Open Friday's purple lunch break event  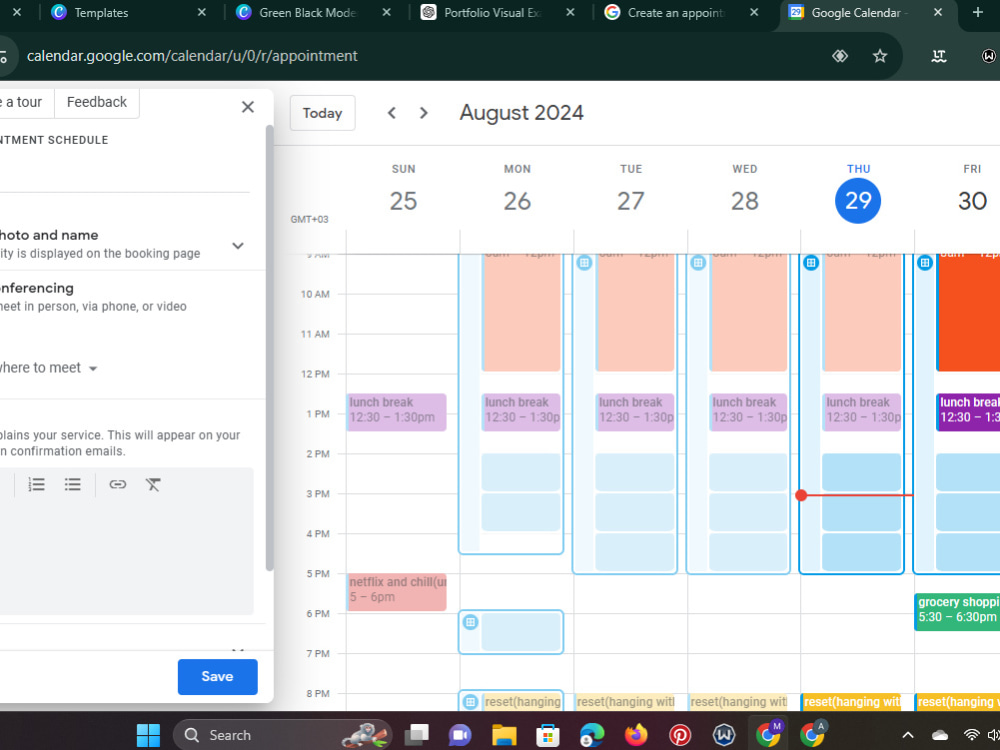point(968,412)
